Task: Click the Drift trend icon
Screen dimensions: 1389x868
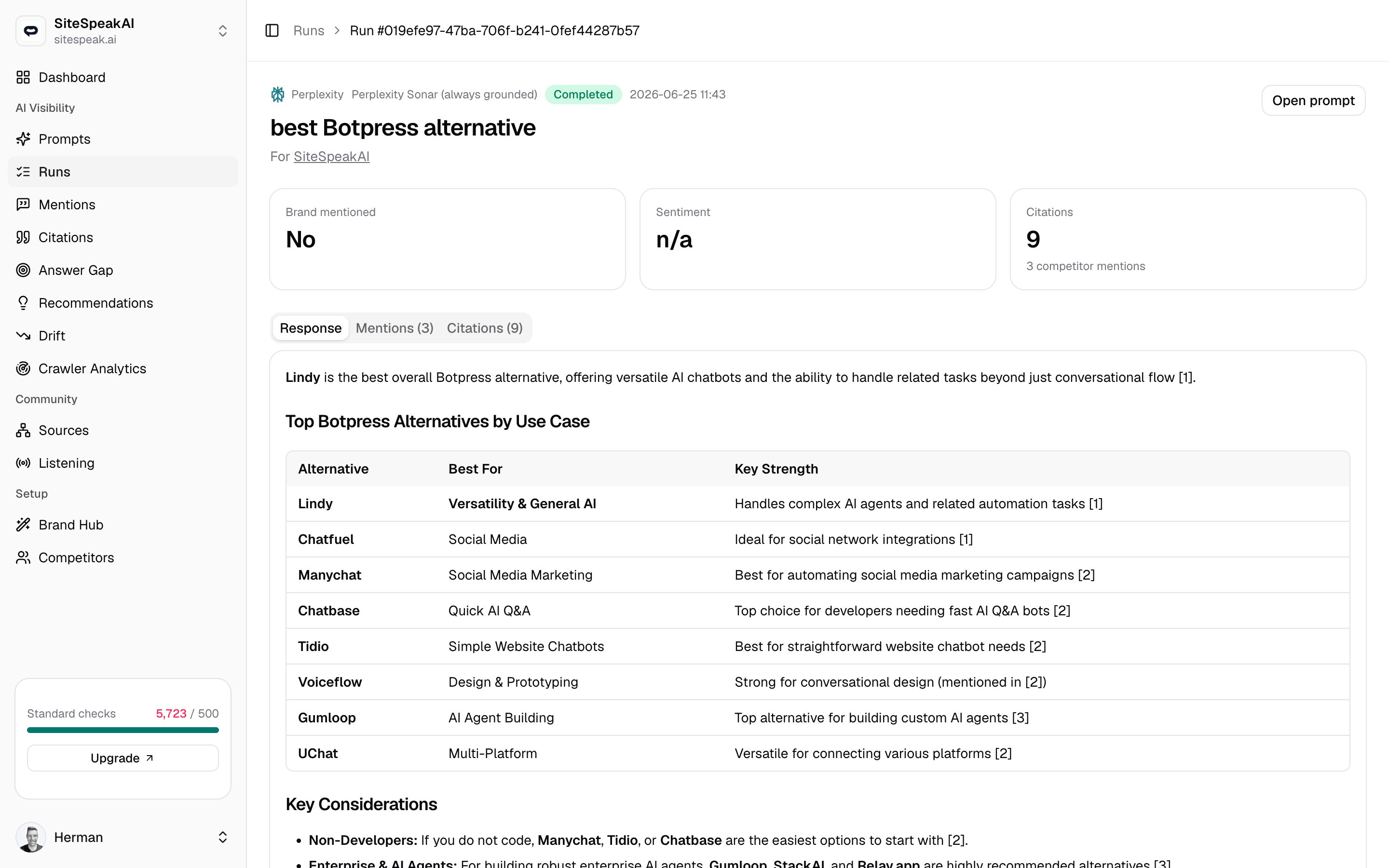Action: [23, 335]
